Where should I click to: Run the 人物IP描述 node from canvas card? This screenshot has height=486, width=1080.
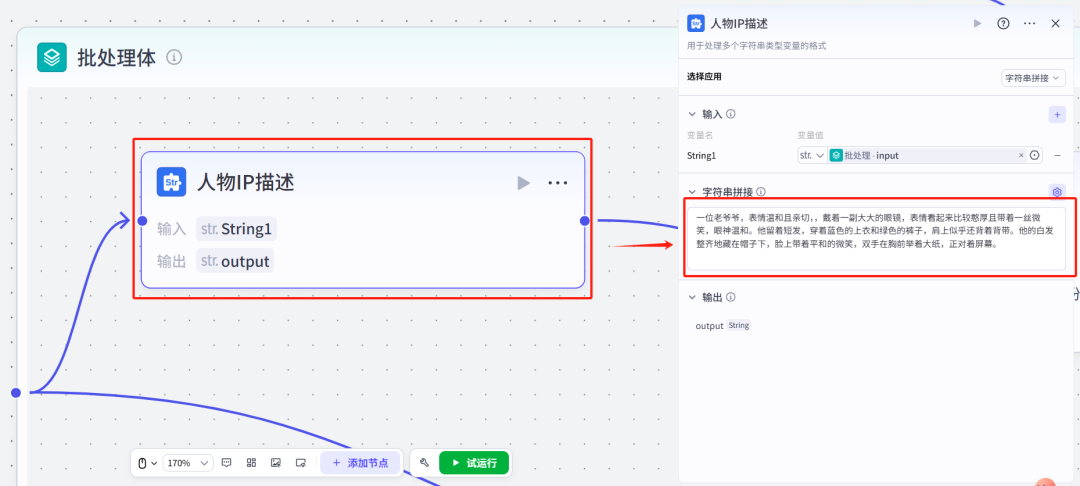click(x=523, y=182)
